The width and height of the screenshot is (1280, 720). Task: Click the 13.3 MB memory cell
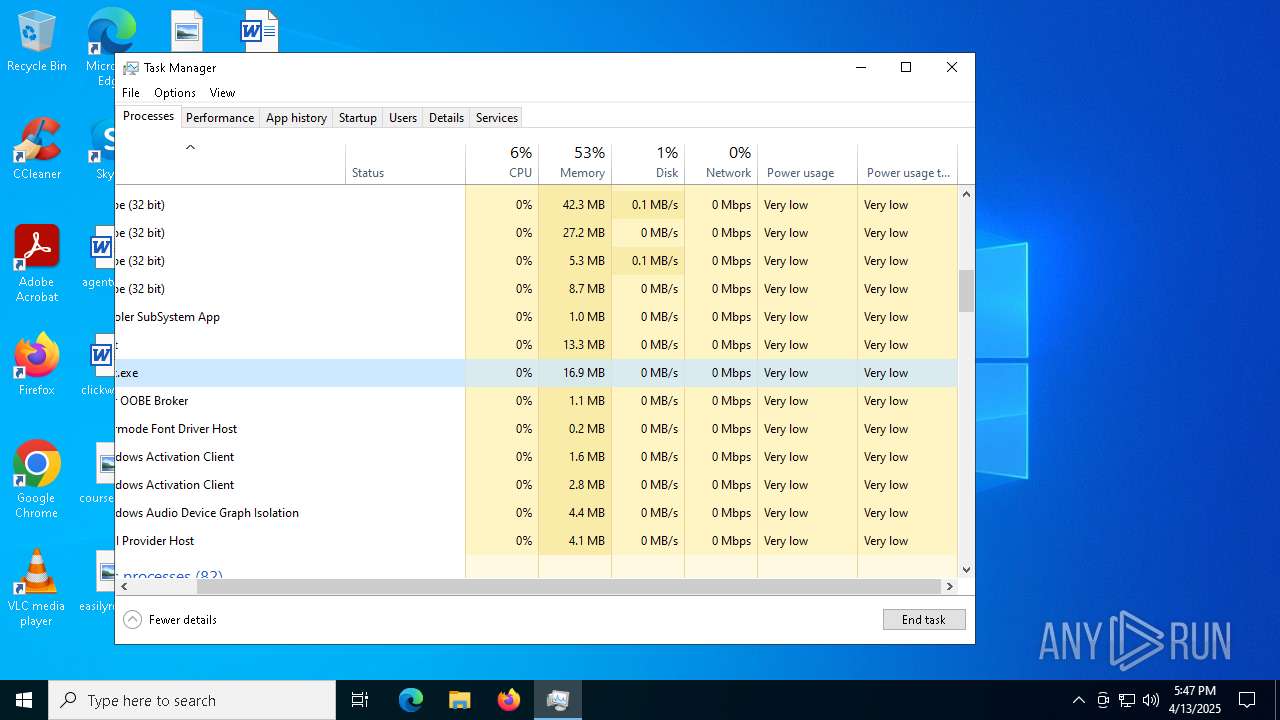point(575,345)
